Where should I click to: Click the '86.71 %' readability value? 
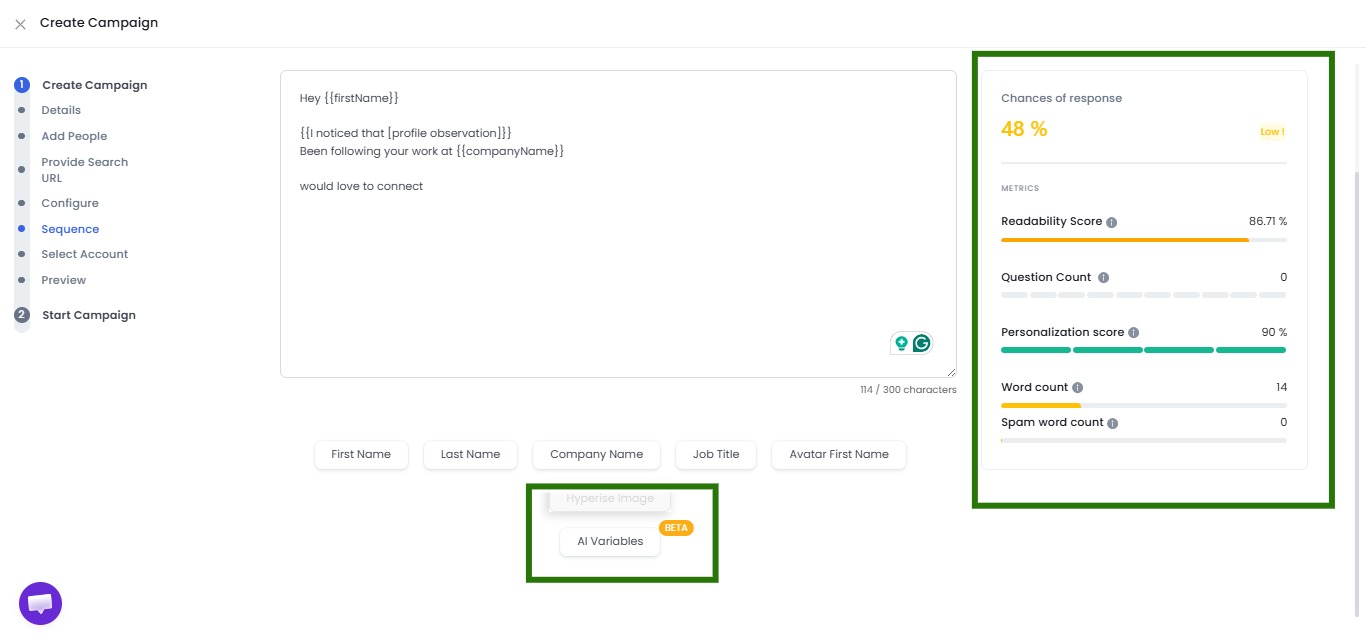coord(1268,221)
